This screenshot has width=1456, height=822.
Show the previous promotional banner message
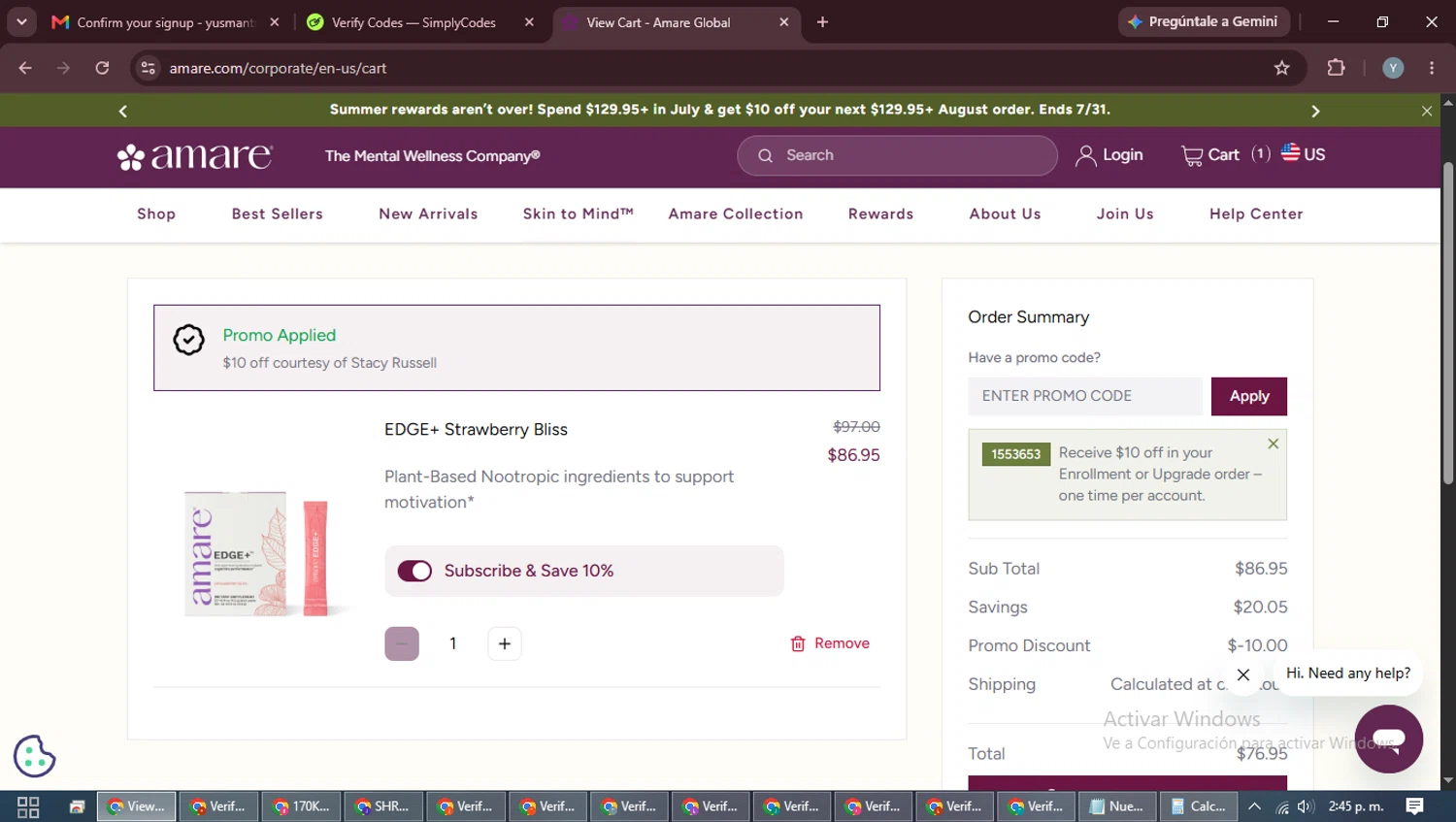pos(123,111)
